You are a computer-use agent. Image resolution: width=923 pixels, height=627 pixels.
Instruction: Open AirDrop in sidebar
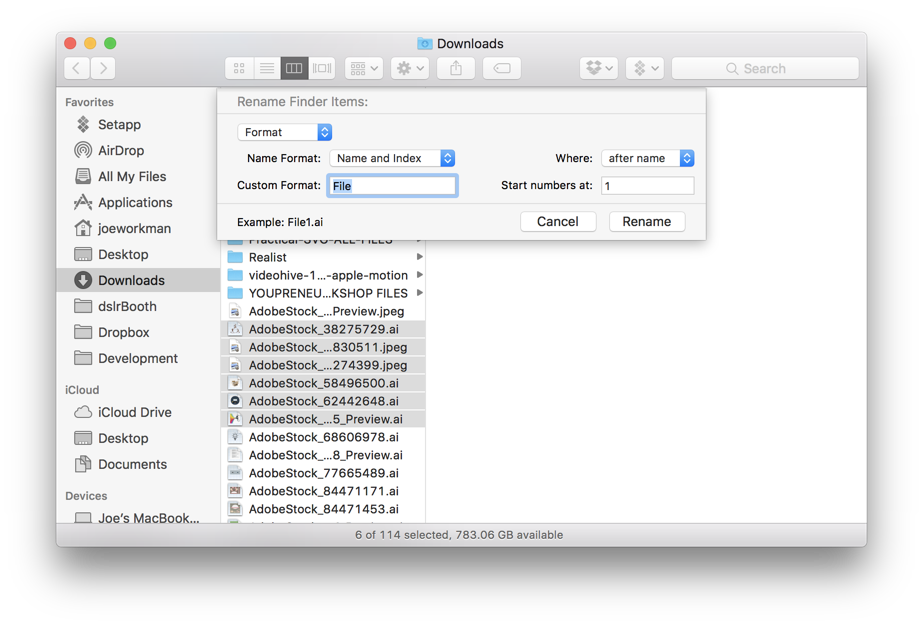[138, 151]
